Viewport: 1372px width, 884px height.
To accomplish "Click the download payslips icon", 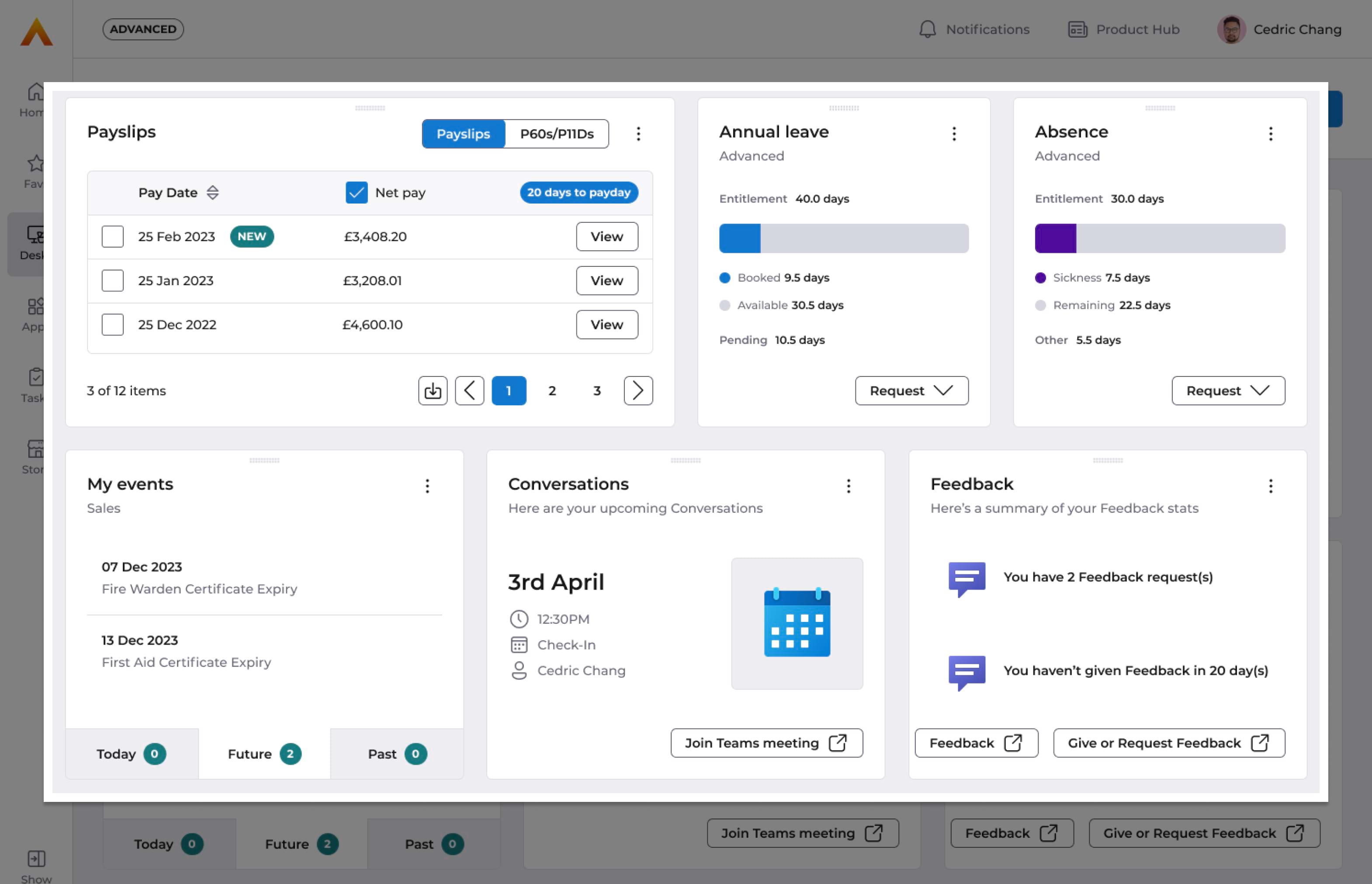I will point(433,391).
